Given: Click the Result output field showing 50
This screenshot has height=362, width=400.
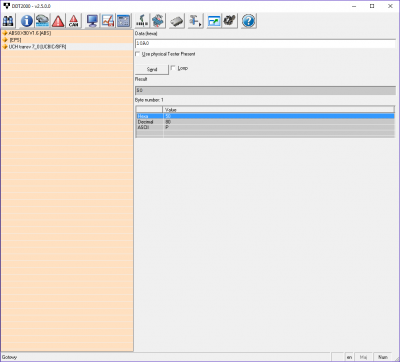Looking at the screenshot, I should [265, 90].
